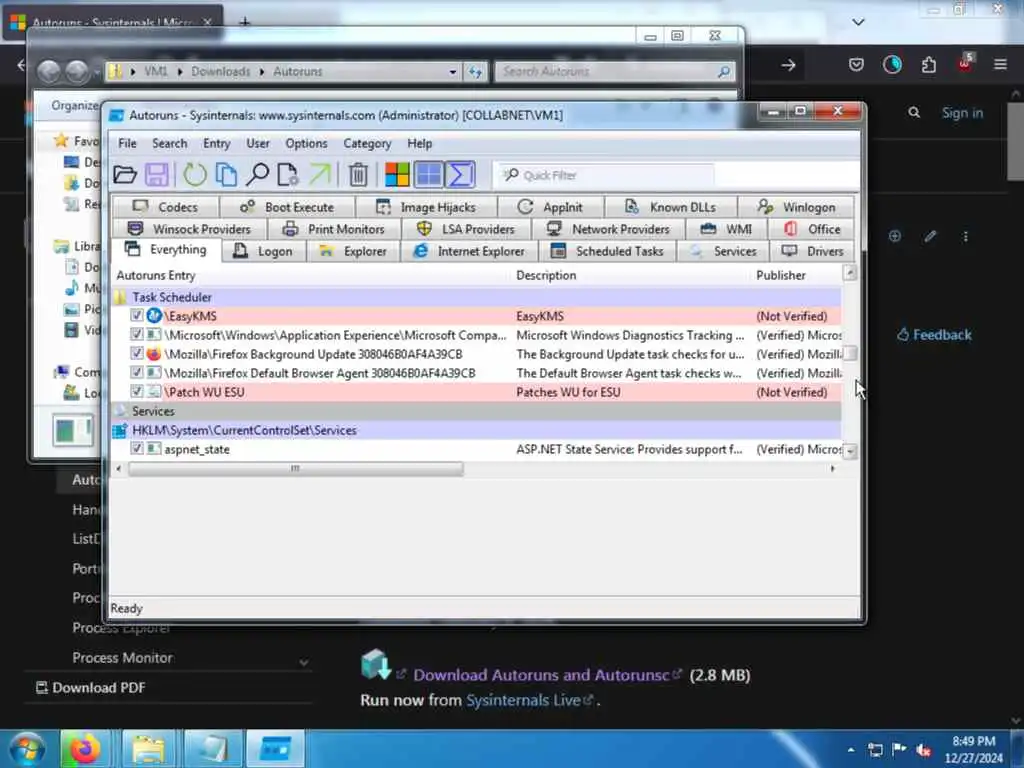Click the browser extensions puzzle icon
Image resolution: width=1024 pixels, height=768 pixels.
pos(929,65)
